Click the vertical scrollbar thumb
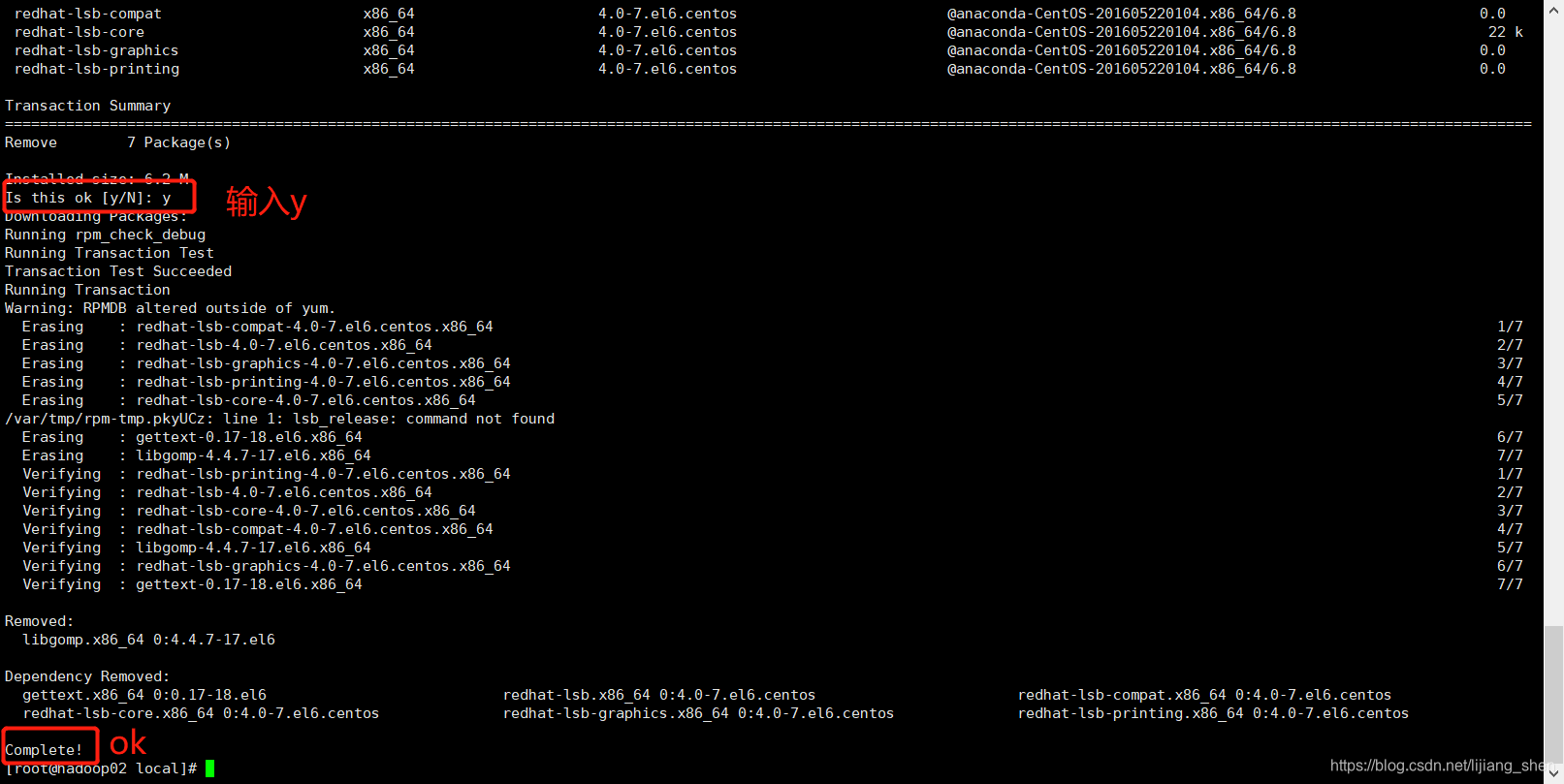 click(x=1553, y=695)
